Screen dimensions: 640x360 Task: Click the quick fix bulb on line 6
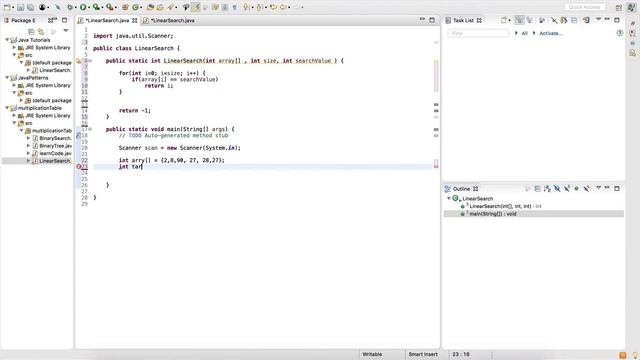coord(79,61)
